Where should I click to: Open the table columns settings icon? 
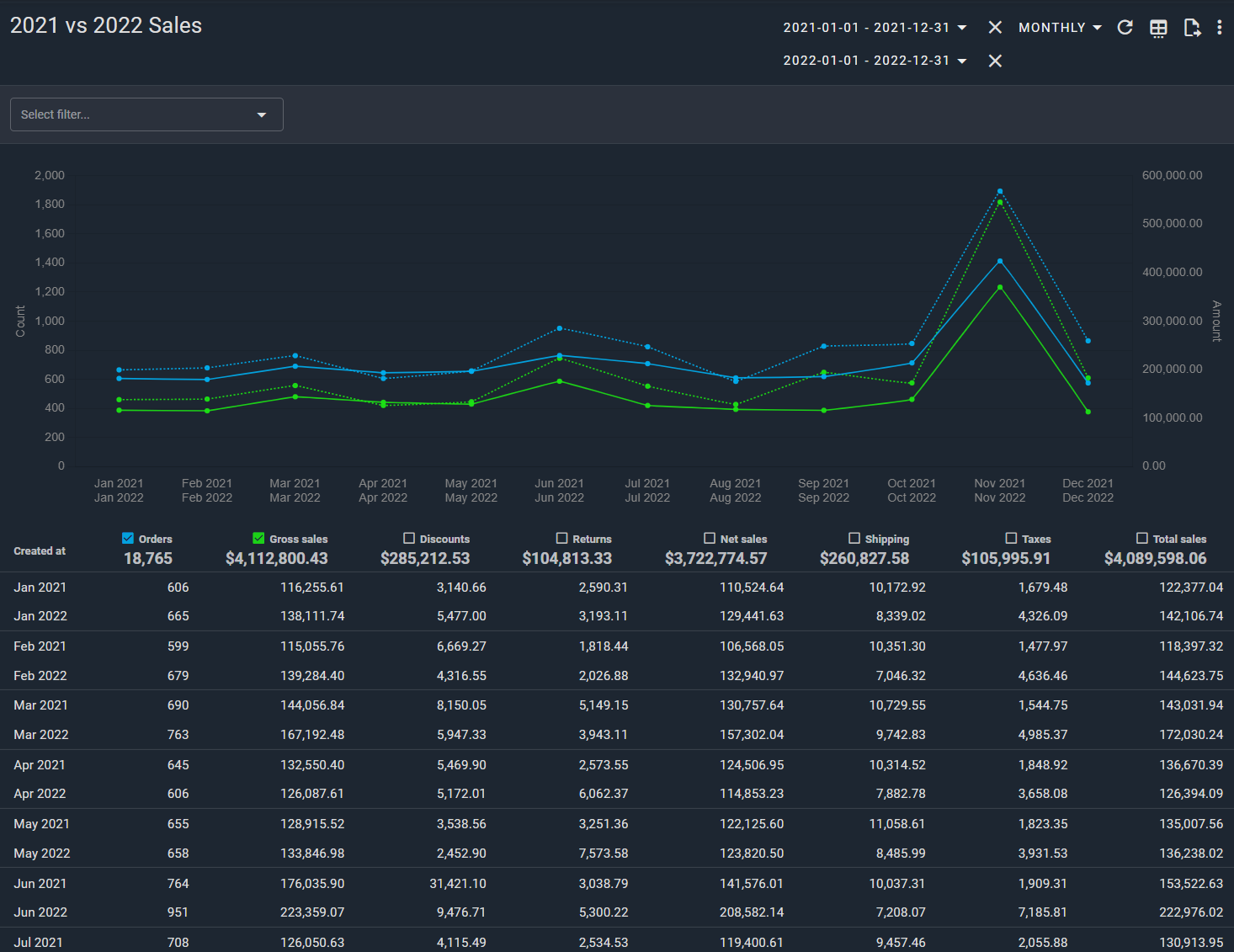[x=1158, y=28]
